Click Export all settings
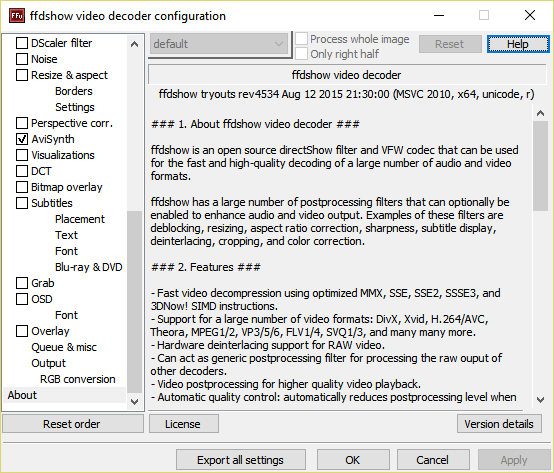 point(241,460)
